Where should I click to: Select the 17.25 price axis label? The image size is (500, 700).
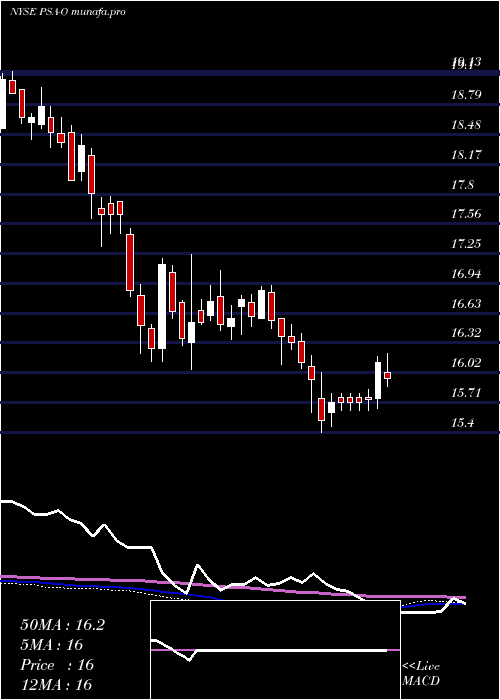[x=466, y=244]
